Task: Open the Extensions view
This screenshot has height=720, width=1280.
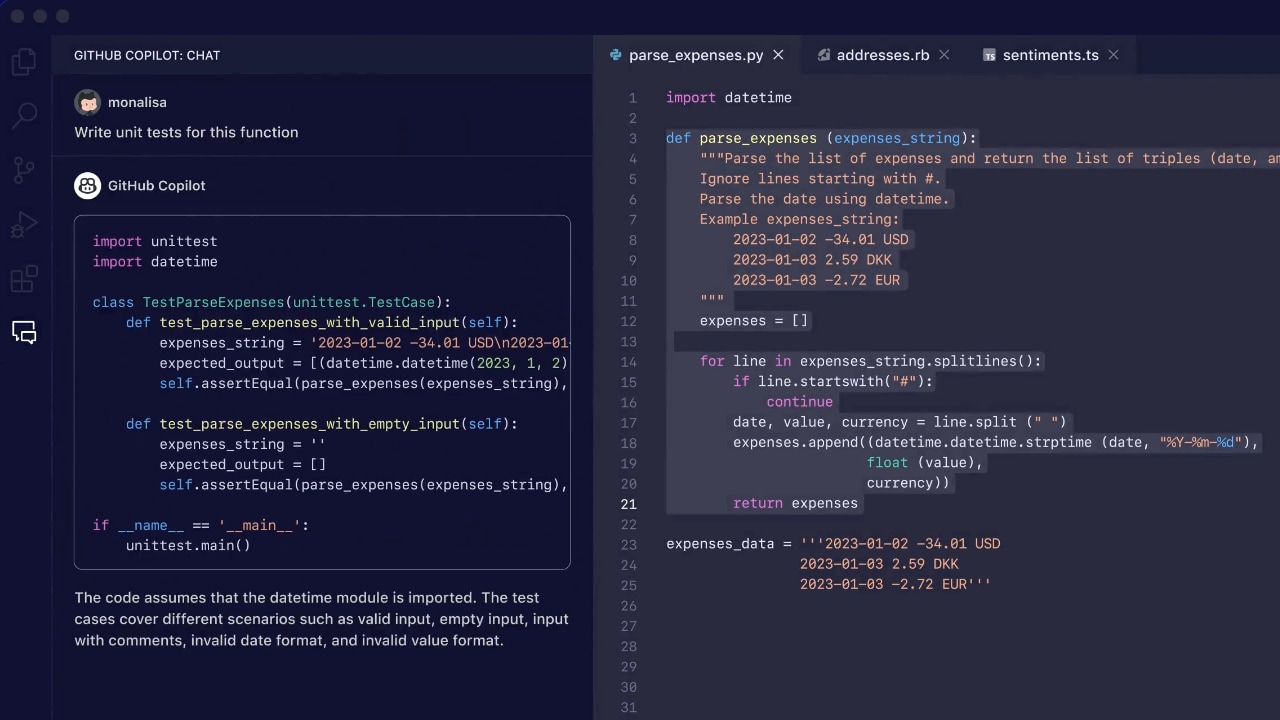Action: point(24,280)
